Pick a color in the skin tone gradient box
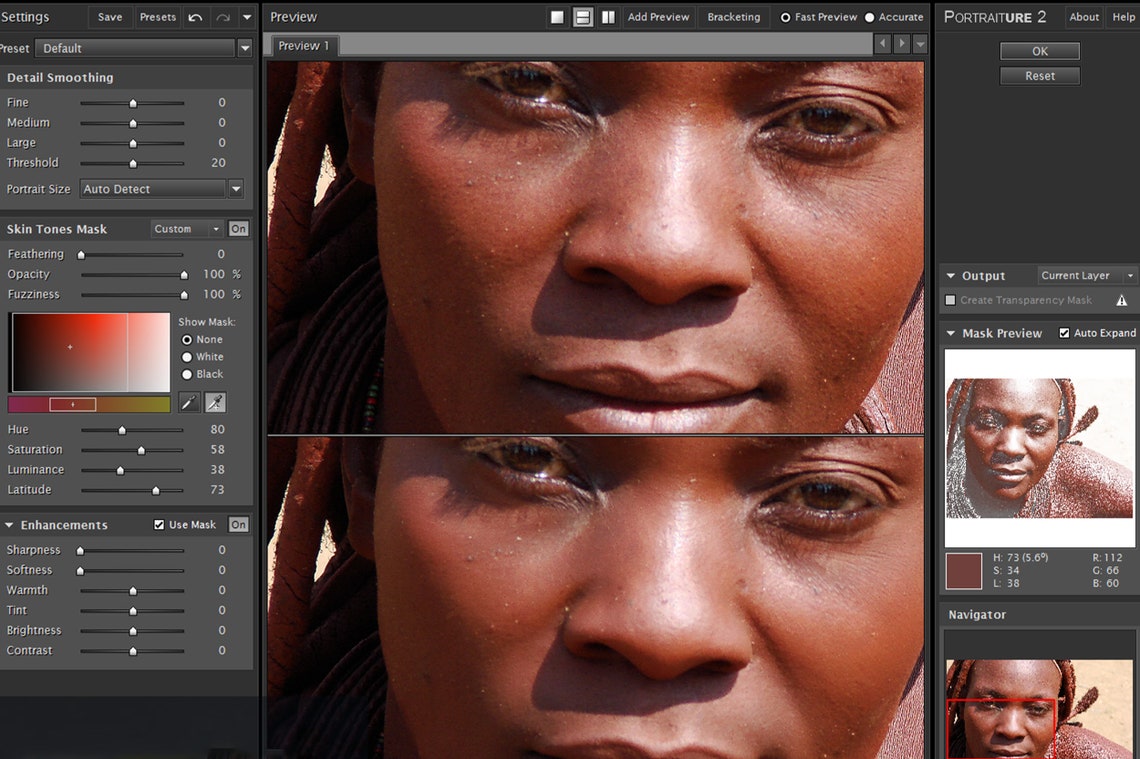The image size is (1140, 759). (x=90, y=353)
